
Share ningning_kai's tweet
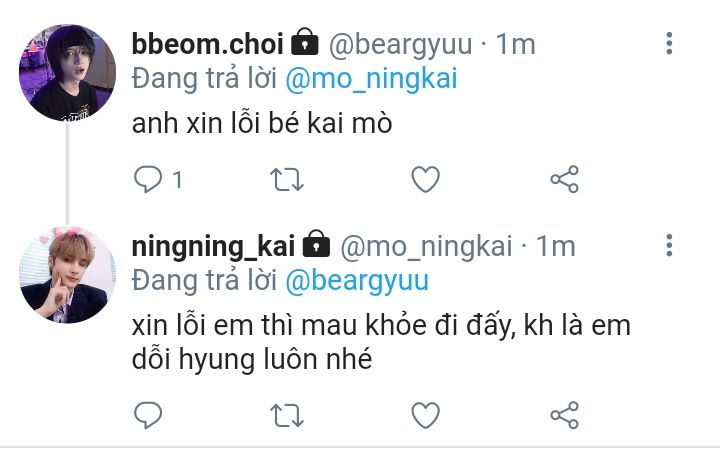[564, 415]
